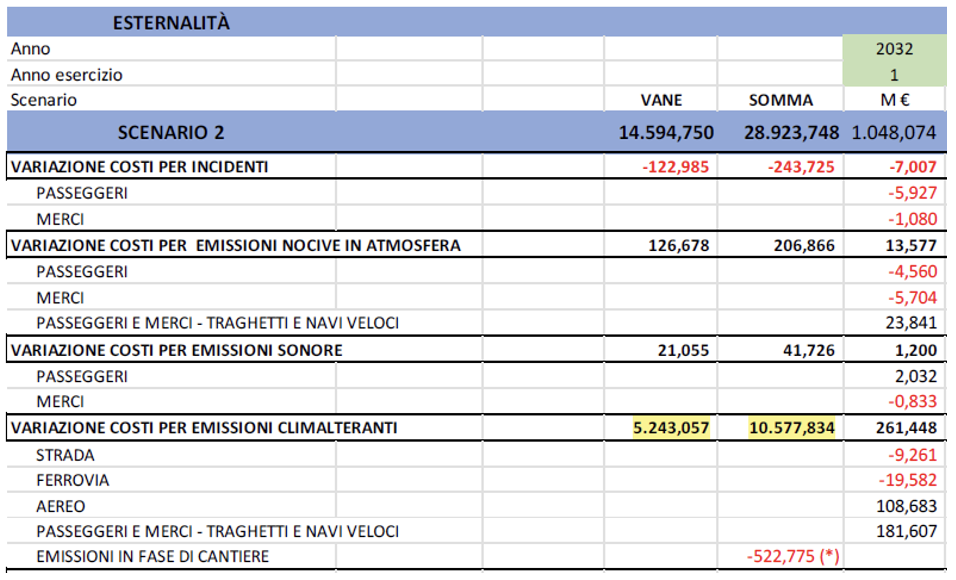Click the value 126,678
956x580 pixels.
[679, 245]
